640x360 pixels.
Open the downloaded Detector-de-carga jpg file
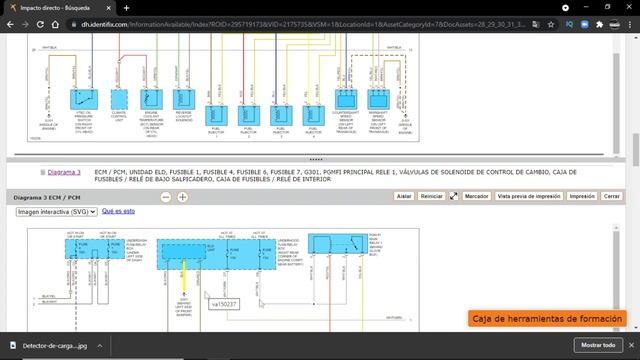tap(55, 346)
